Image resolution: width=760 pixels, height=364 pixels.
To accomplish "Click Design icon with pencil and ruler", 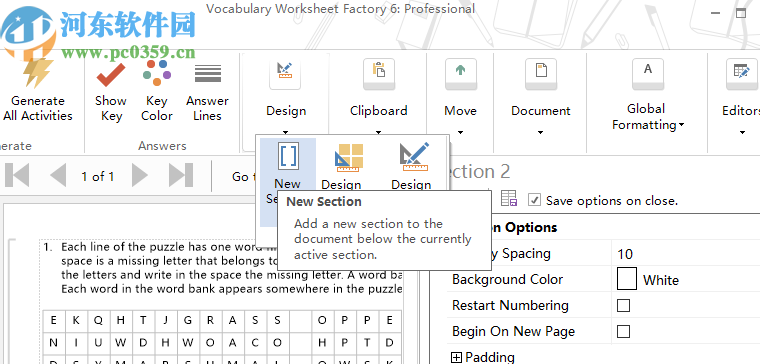I will (414, 157).
